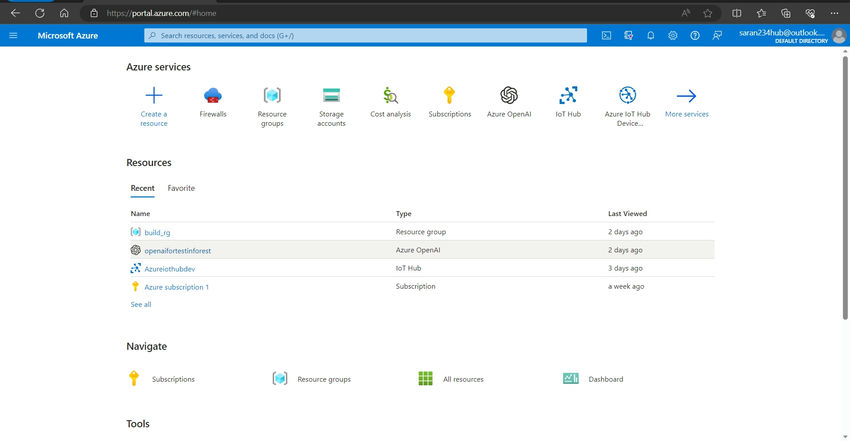Click the browser address bar URL
This screenshot has width=850, height=441.
point(162,13)
